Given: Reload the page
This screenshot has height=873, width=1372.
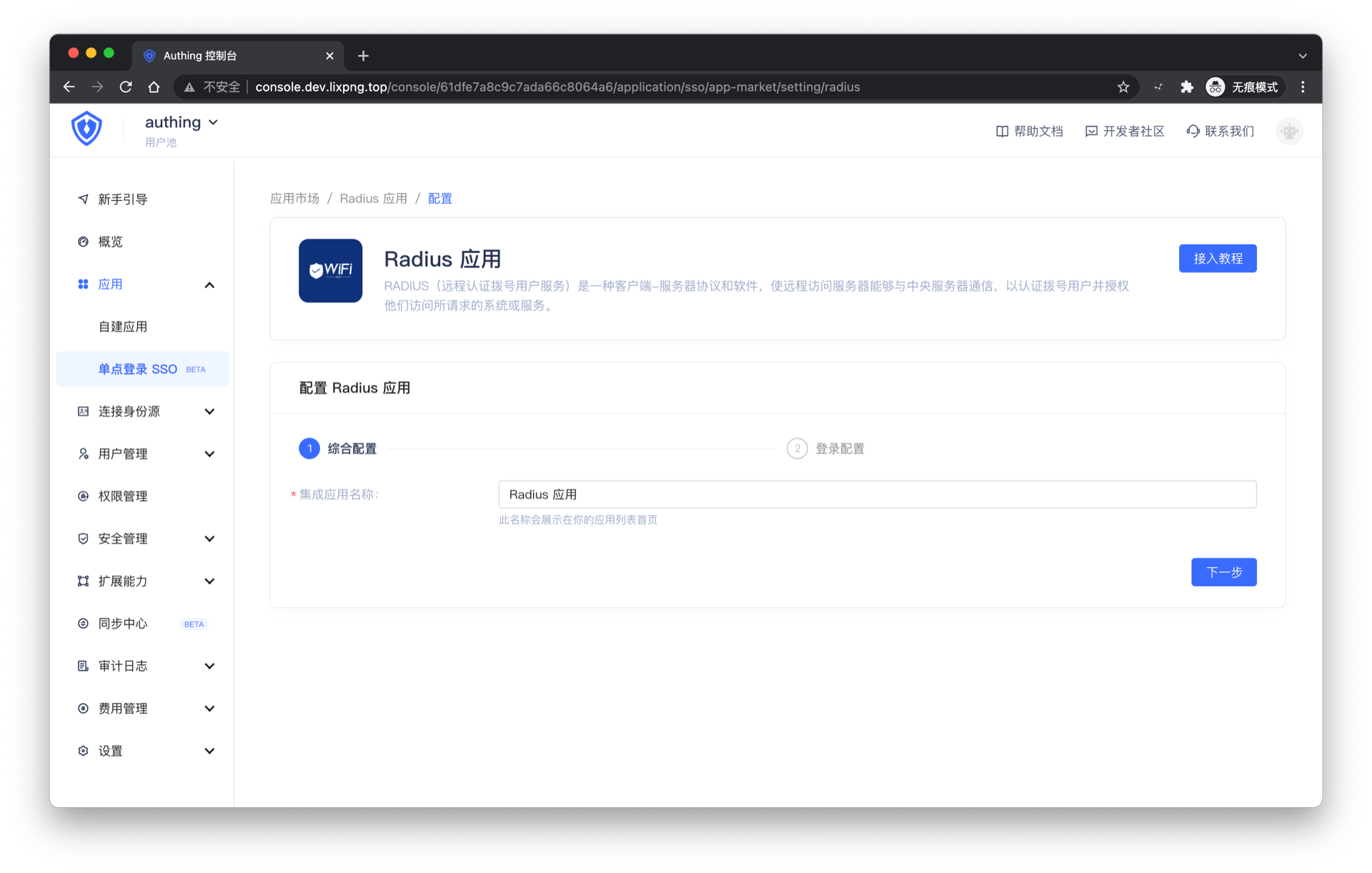Looking at the screenshot, I should pyautogui.click(x=126, y=87).
